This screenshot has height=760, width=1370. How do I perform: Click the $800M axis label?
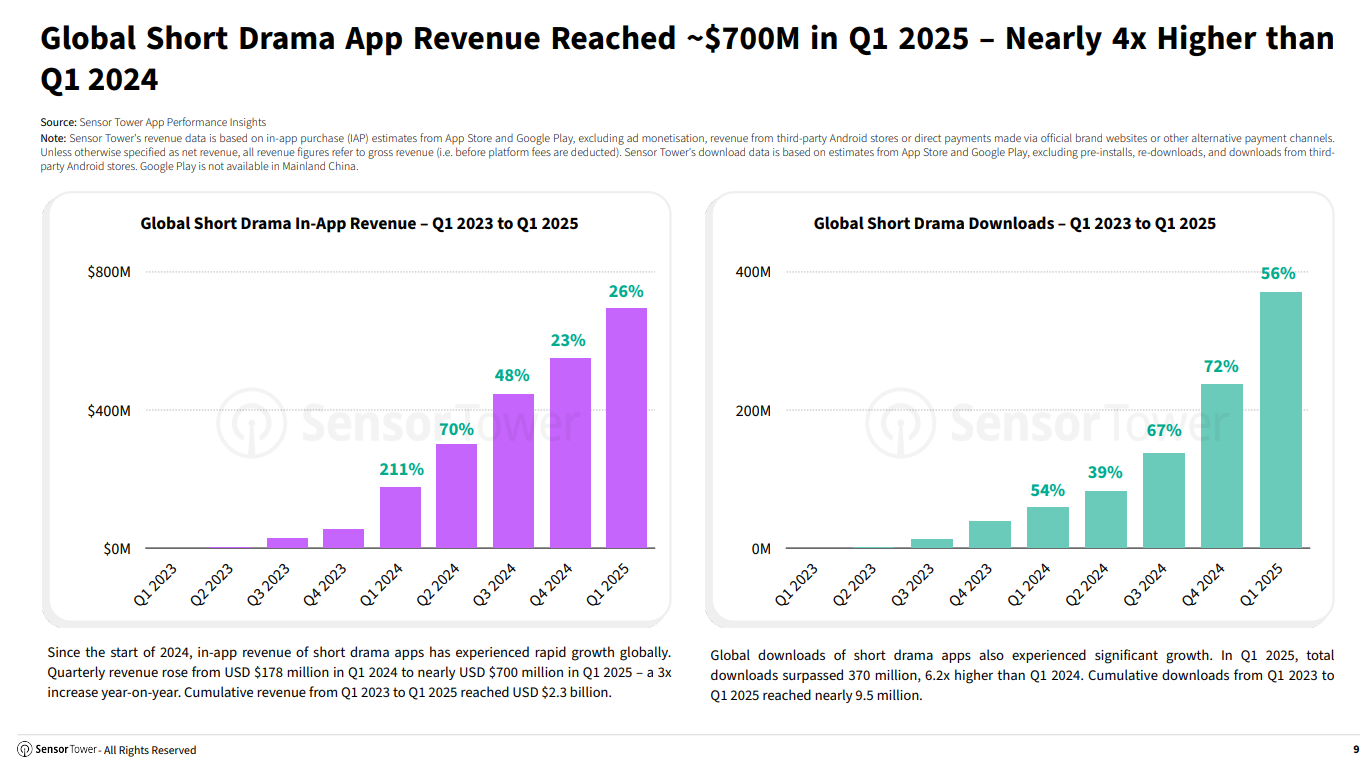(x=109, y=272)
